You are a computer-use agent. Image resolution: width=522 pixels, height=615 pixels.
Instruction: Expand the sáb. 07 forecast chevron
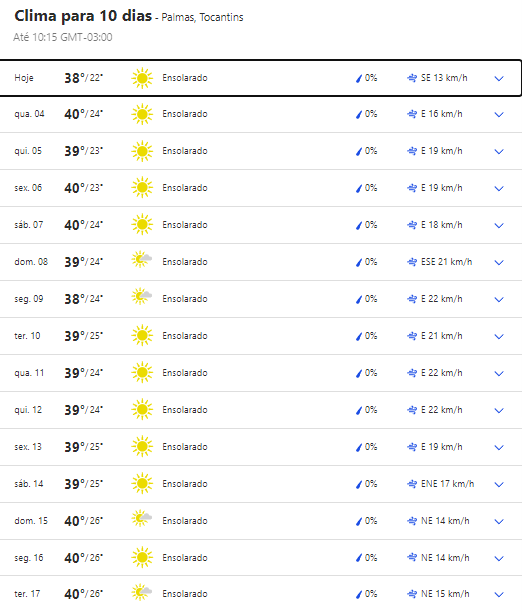pos(499,226)
